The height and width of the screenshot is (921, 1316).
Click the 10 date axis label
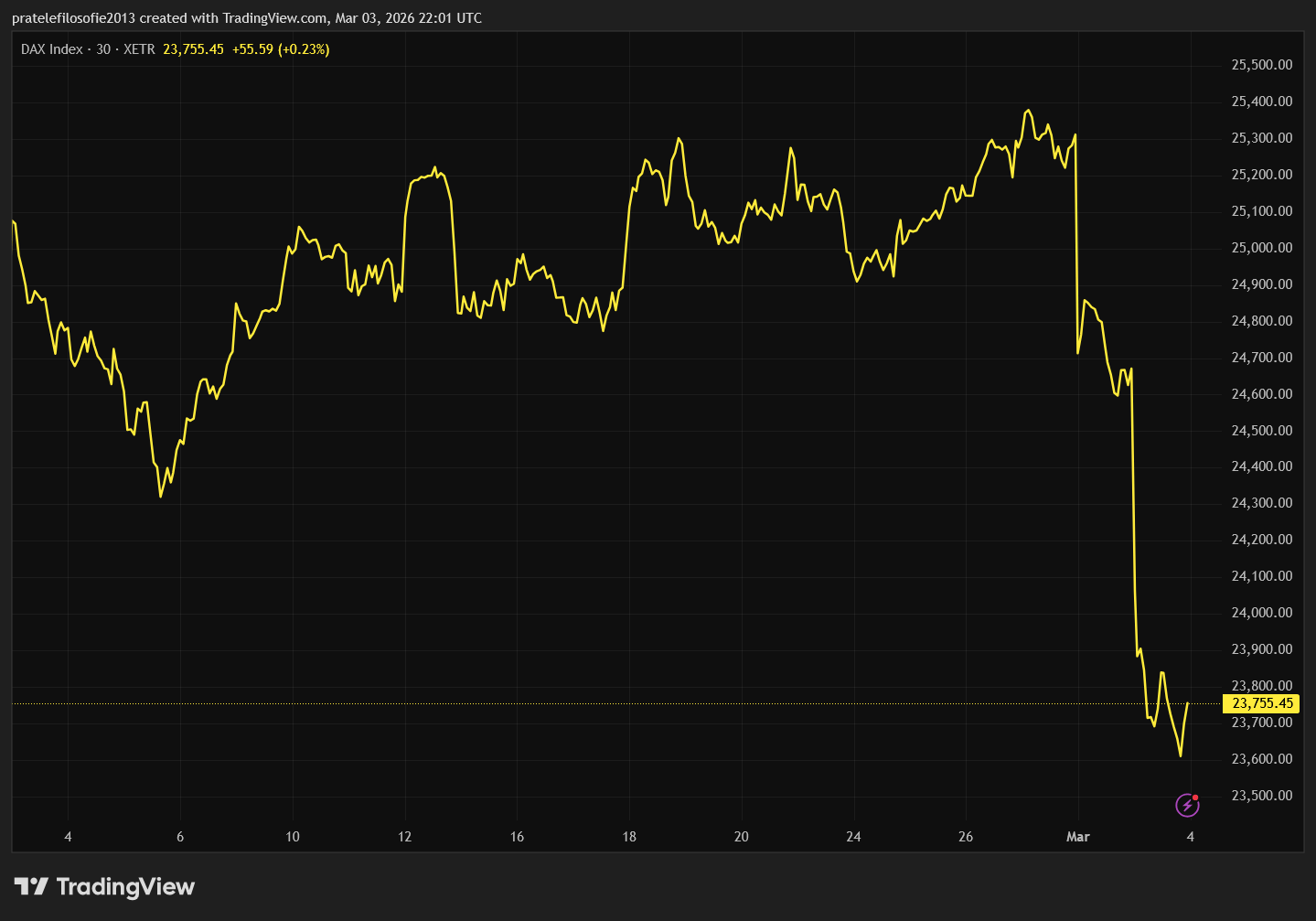point(293,837)
